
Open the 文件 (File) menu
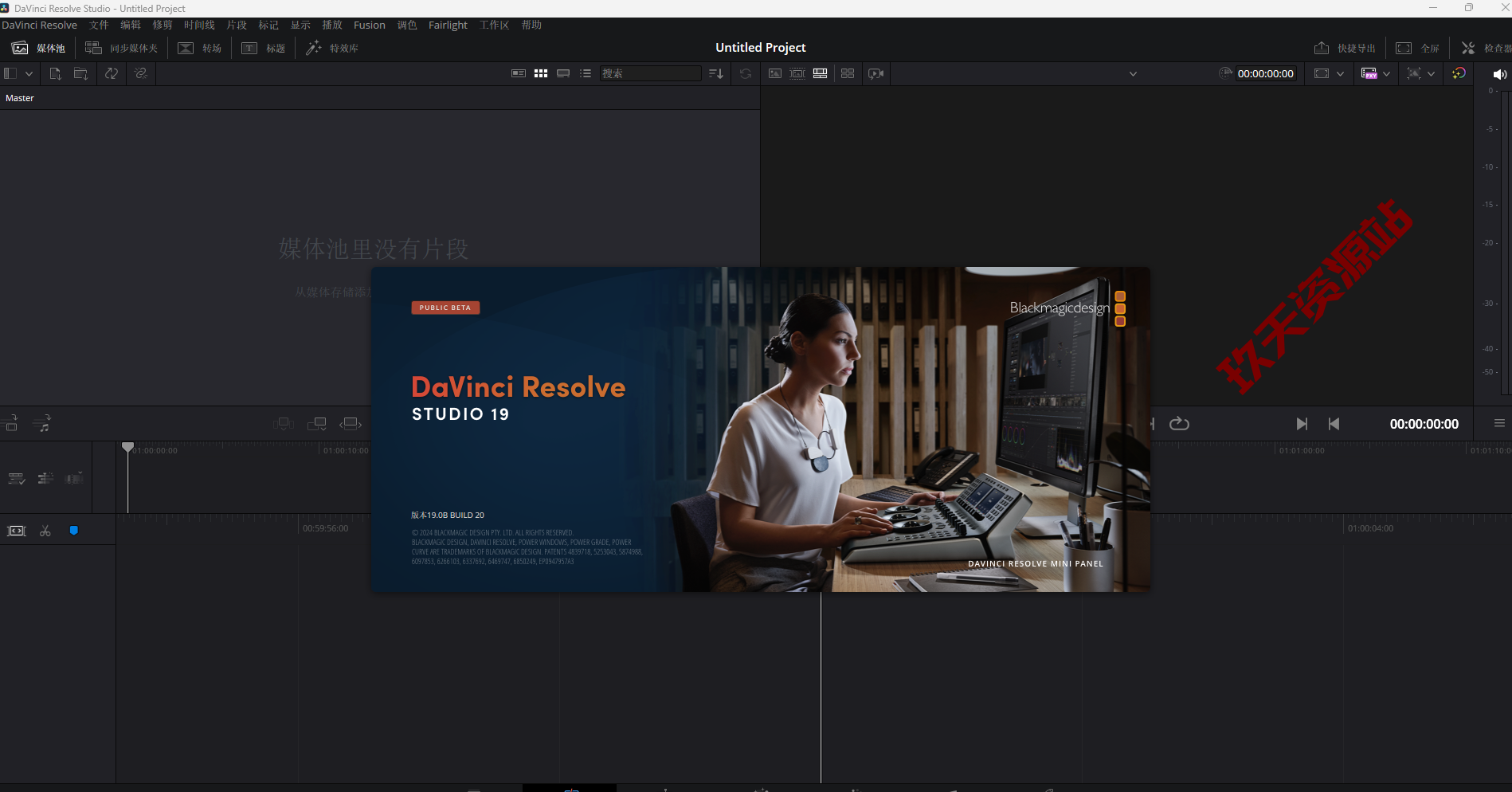pyautogui.click(x=99, y=25)
